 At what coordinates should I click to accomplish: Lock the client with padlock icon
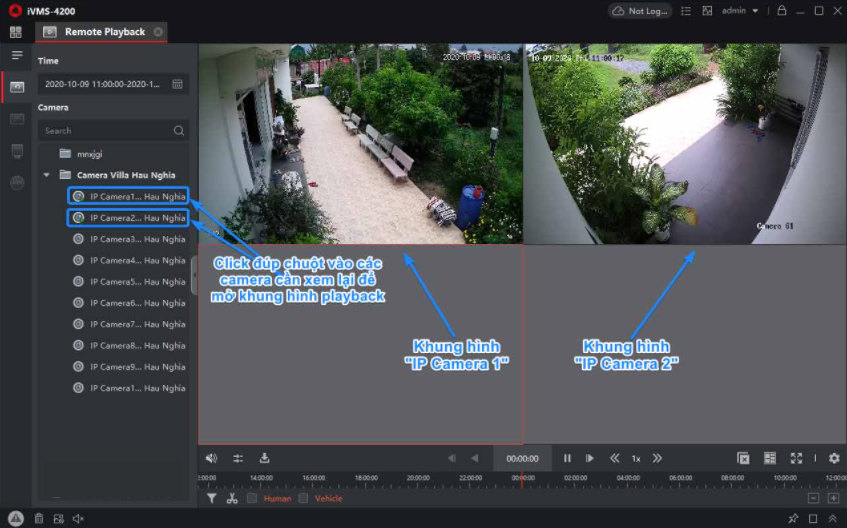[x=782, y=10]
